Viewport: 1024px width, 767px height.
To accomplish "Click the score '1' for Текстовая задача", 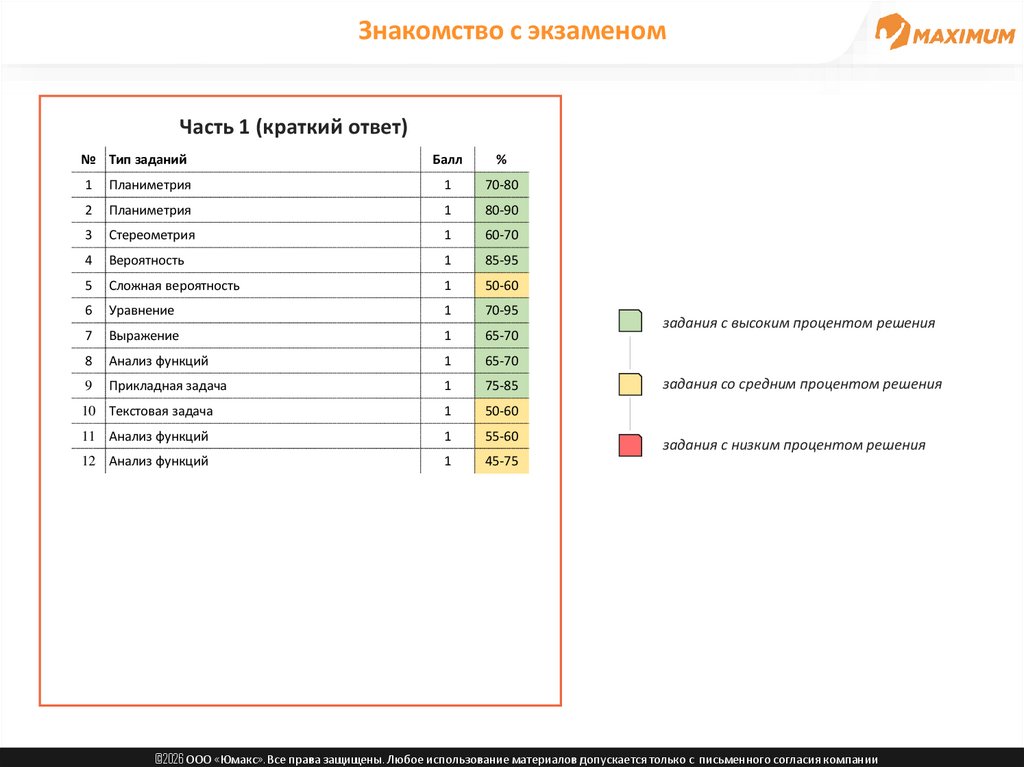I will point(447,411).
